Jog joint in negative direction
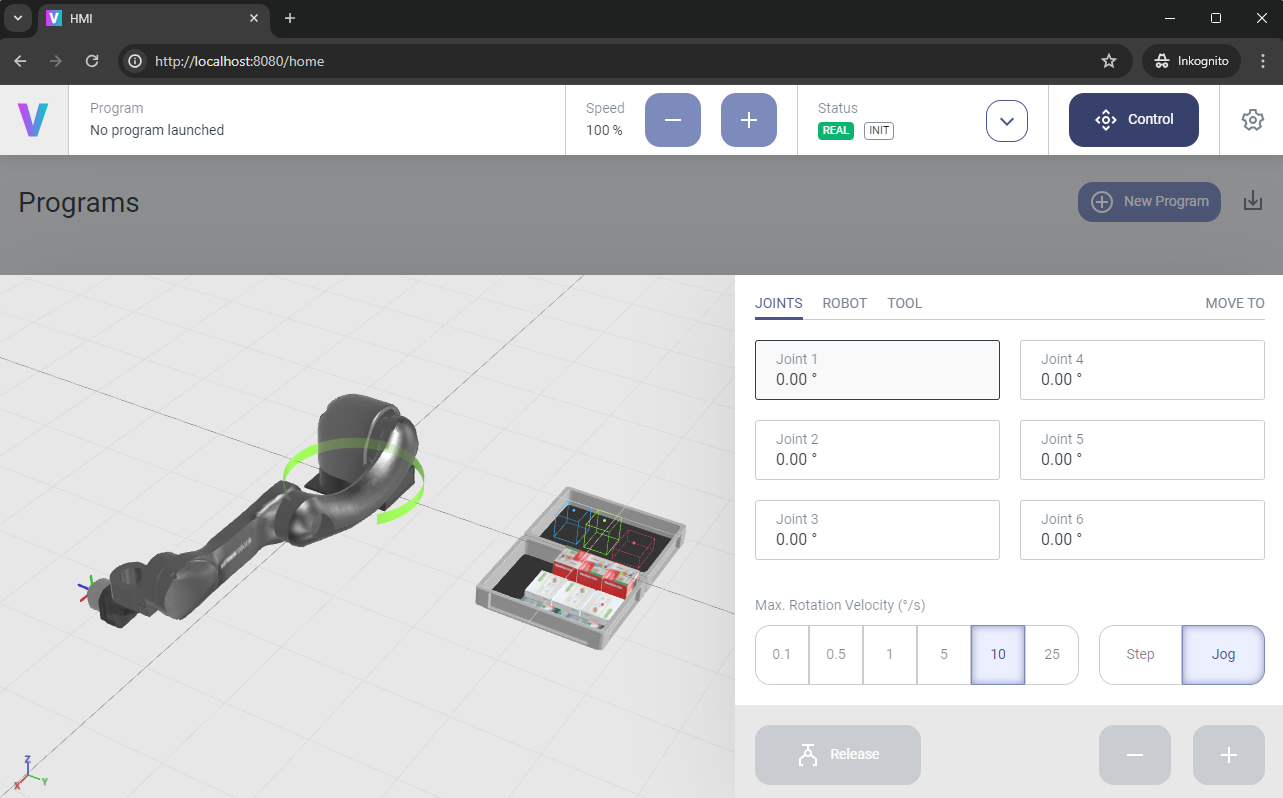Viewport: 1283px width, 798px height. [1135, 755]
